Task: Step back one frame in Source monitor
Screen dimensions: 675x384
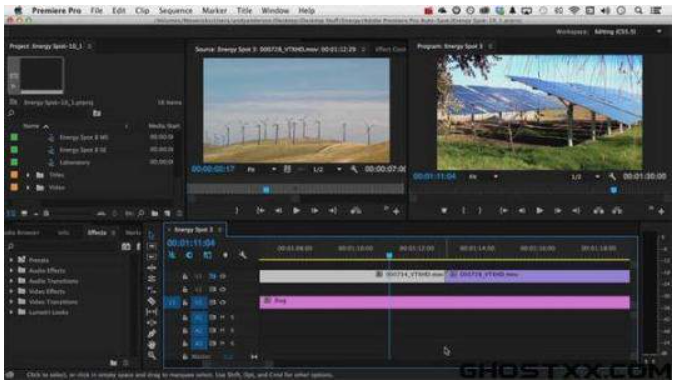Action: [278, 211]
